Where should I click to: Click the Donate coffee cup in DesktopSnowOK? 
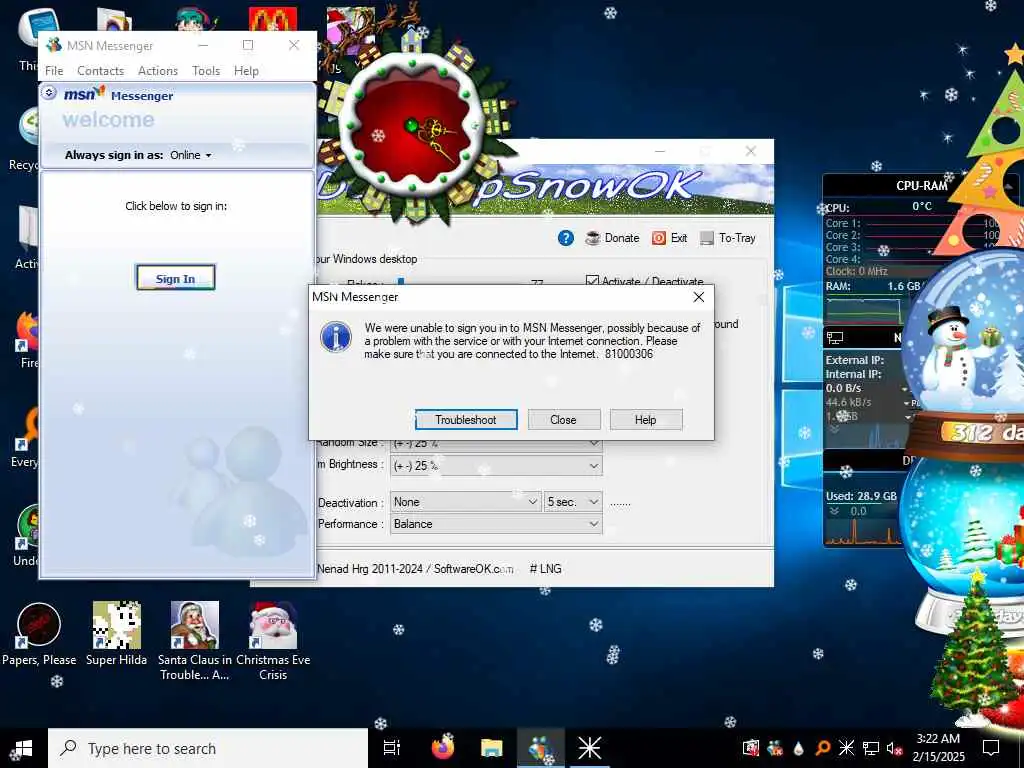point(593,238)
